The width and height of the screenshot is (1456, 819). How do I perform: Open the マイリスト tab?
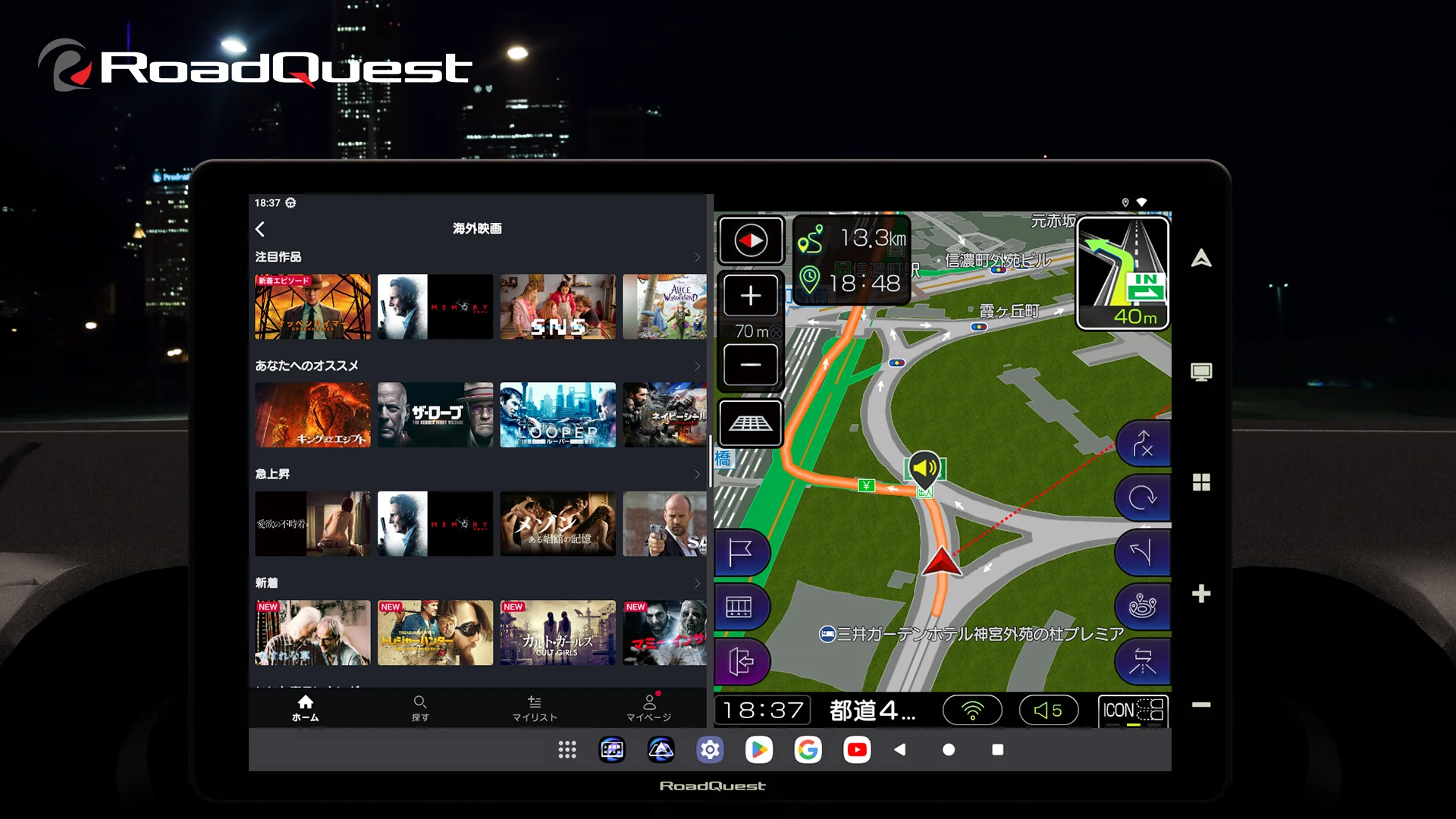coord(535,708)
